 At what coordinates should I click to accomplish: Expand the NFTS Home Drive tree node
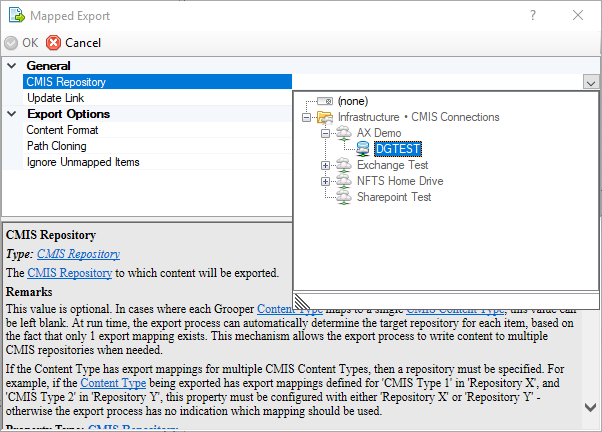coord(325,181)
